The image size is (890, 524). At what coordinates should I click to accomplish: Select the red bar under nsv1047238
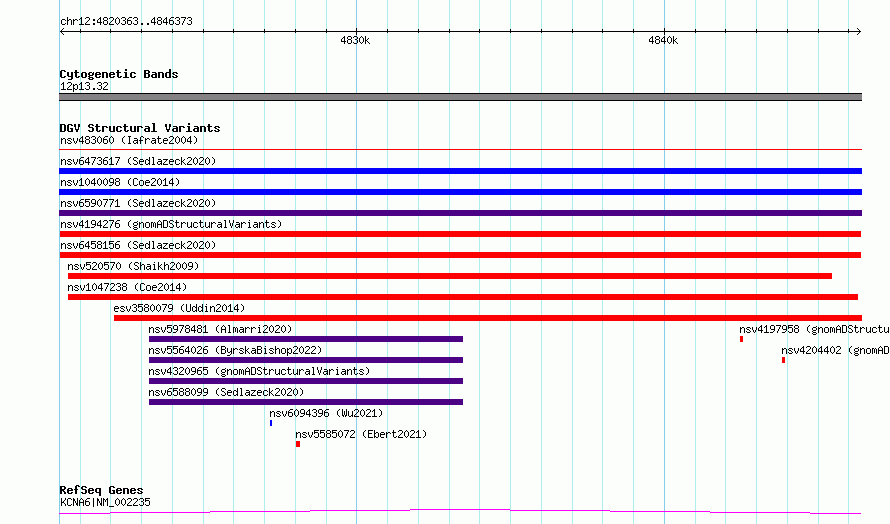(x=463, y=297)
